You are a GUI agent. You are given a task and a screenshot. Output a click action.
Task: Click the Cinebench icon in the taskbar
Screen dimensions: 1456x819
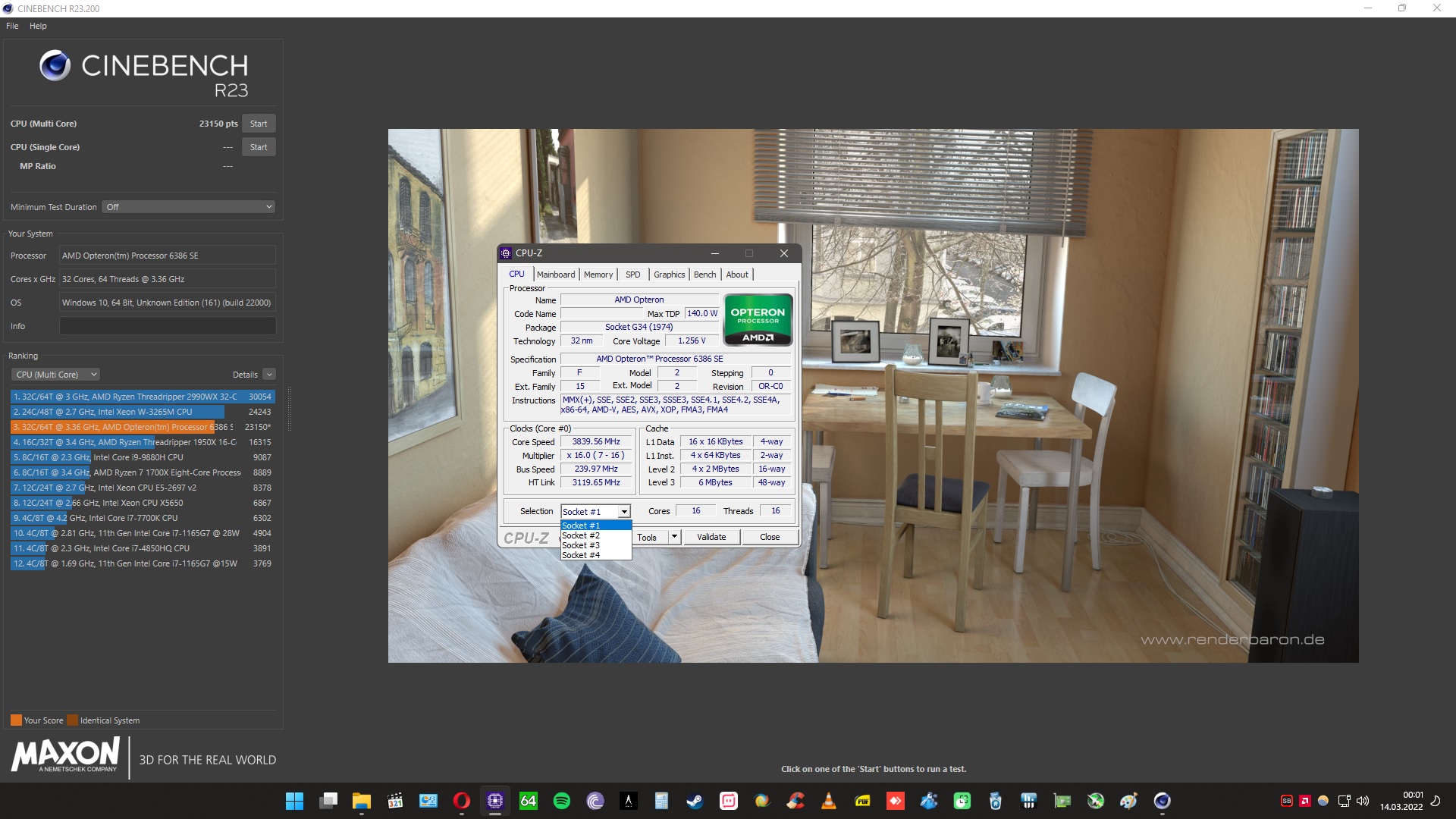1162,801
